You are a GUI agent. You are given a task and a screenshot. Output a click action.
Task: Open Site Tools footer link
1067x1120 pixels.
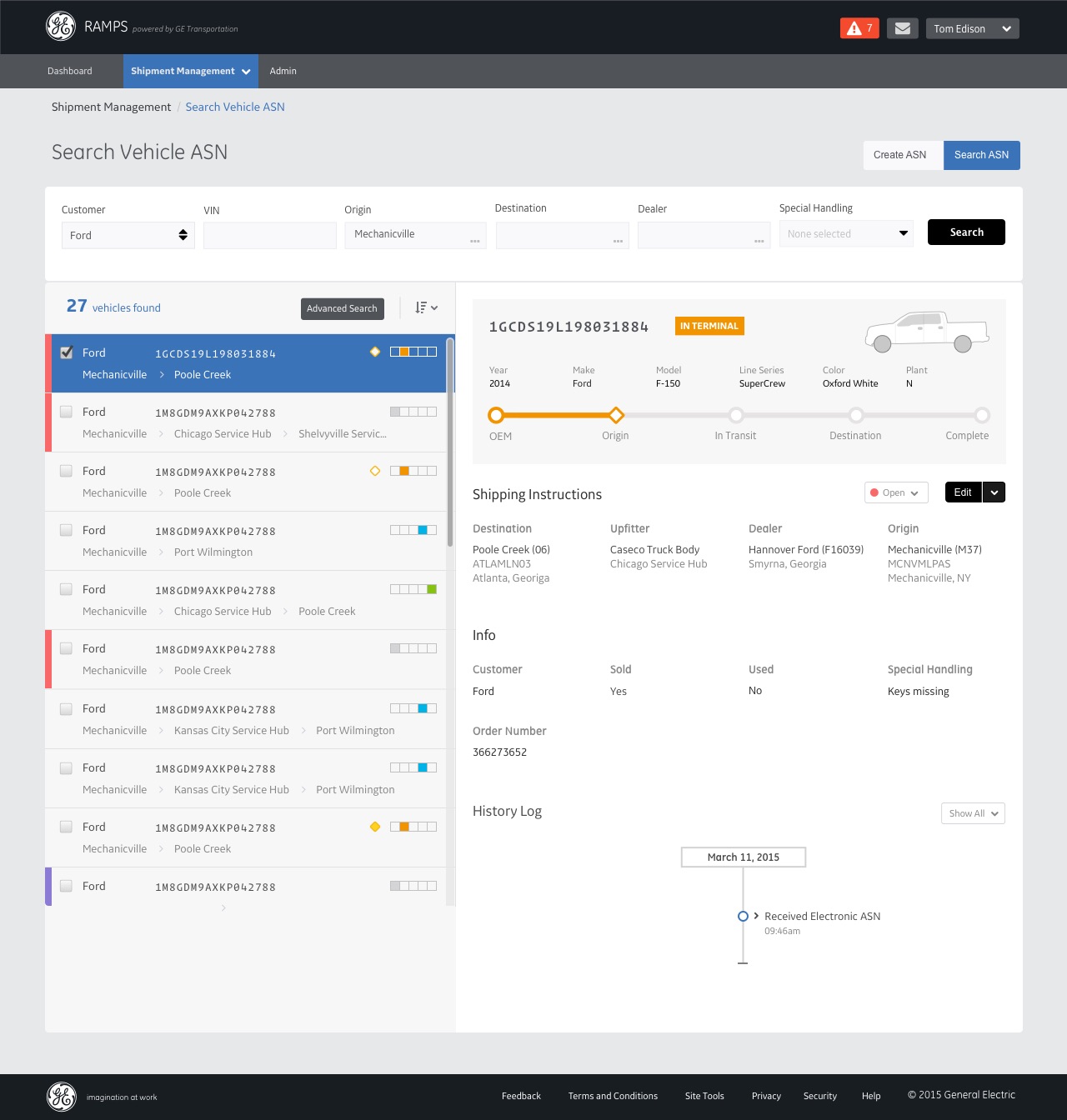(704, 1096)
